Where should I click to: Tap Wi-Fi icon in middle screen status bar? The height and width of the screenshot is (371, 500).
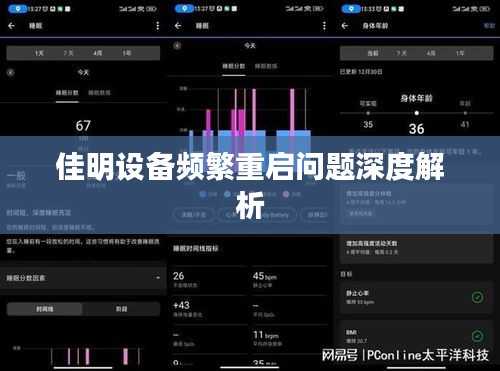308,9
